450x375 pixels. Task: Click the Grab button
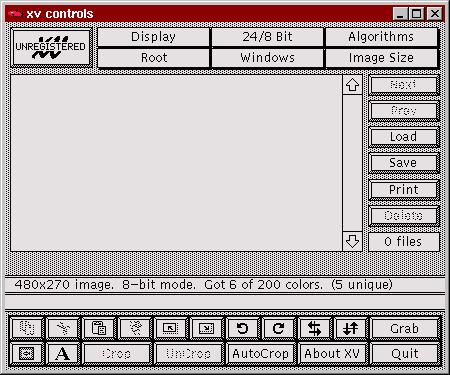(404, 329)
